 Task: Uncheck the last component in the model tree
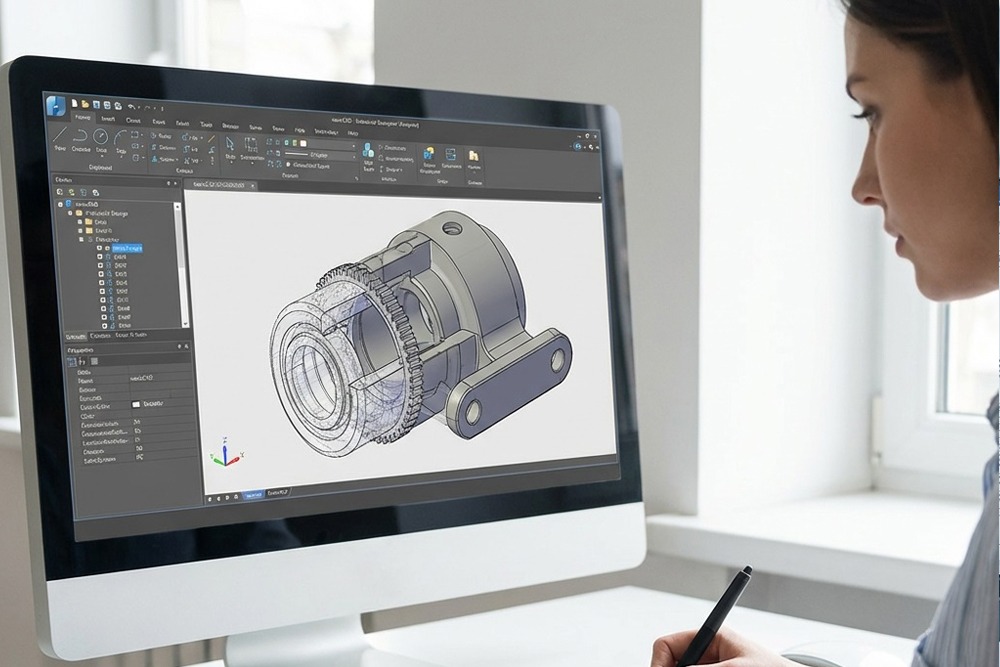click(x=103, y=325)
